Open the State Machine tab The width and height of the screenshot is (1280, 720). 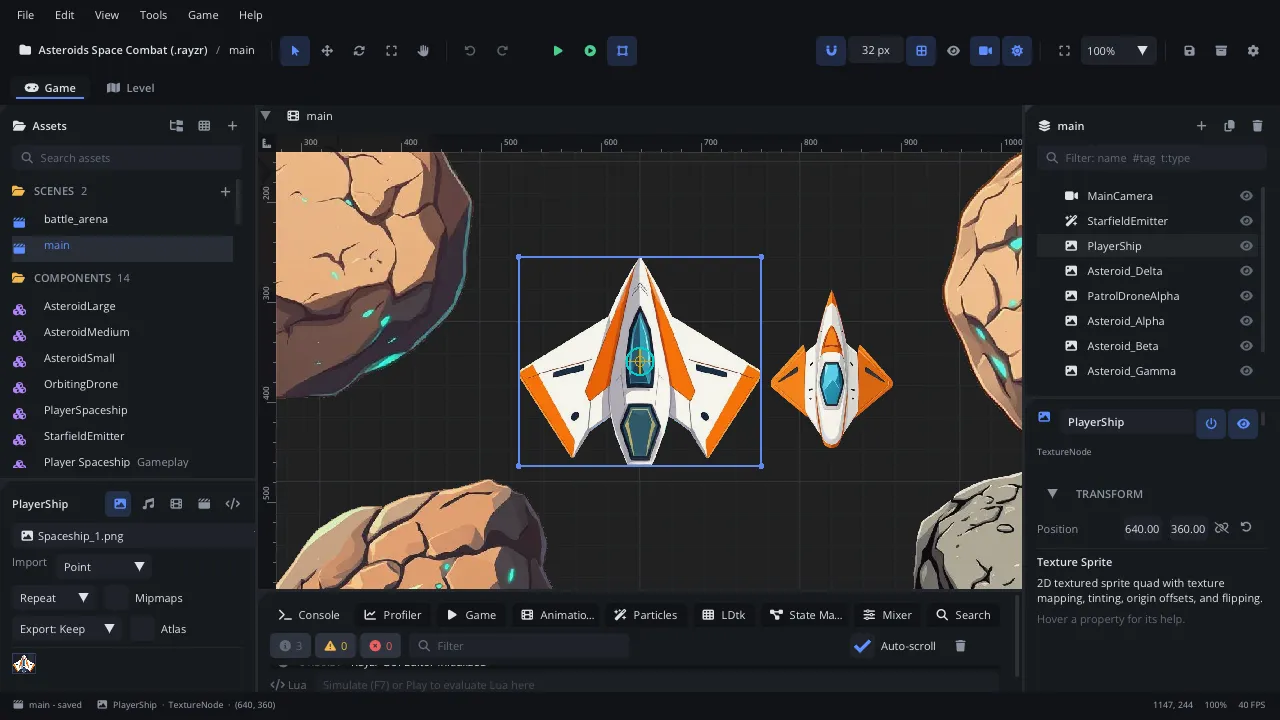[806, 615]
